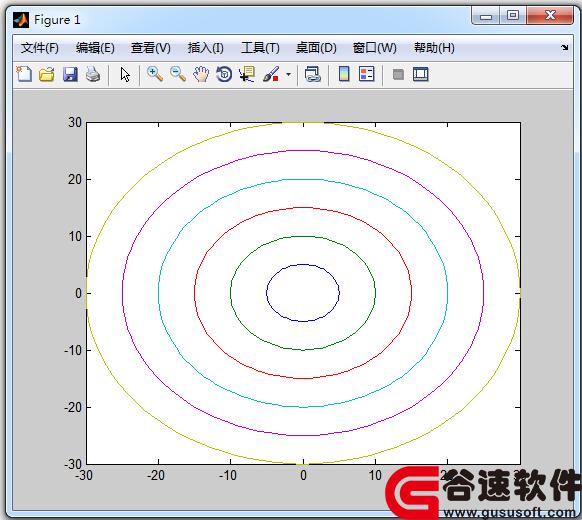Toggle the Edit Plot arrow pointer
Viewport: 582px width, 520px height.
[x=125, y=74]
